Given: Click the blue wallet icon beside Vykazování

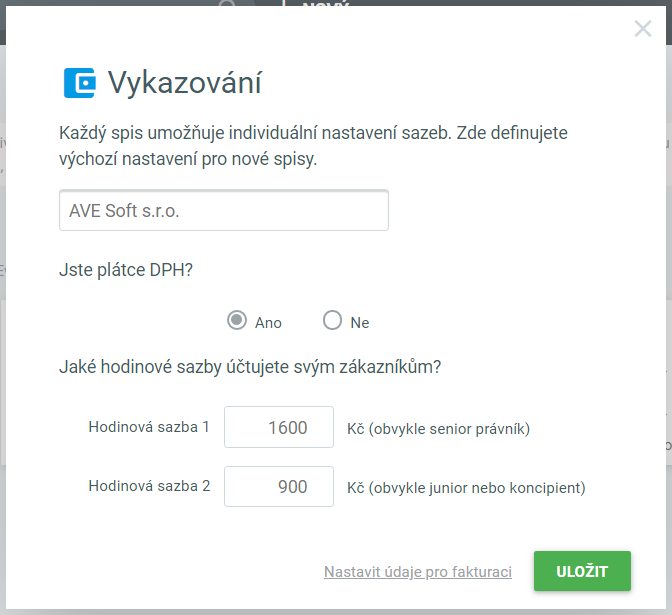Looking at the screenshot, I should 79,82.
